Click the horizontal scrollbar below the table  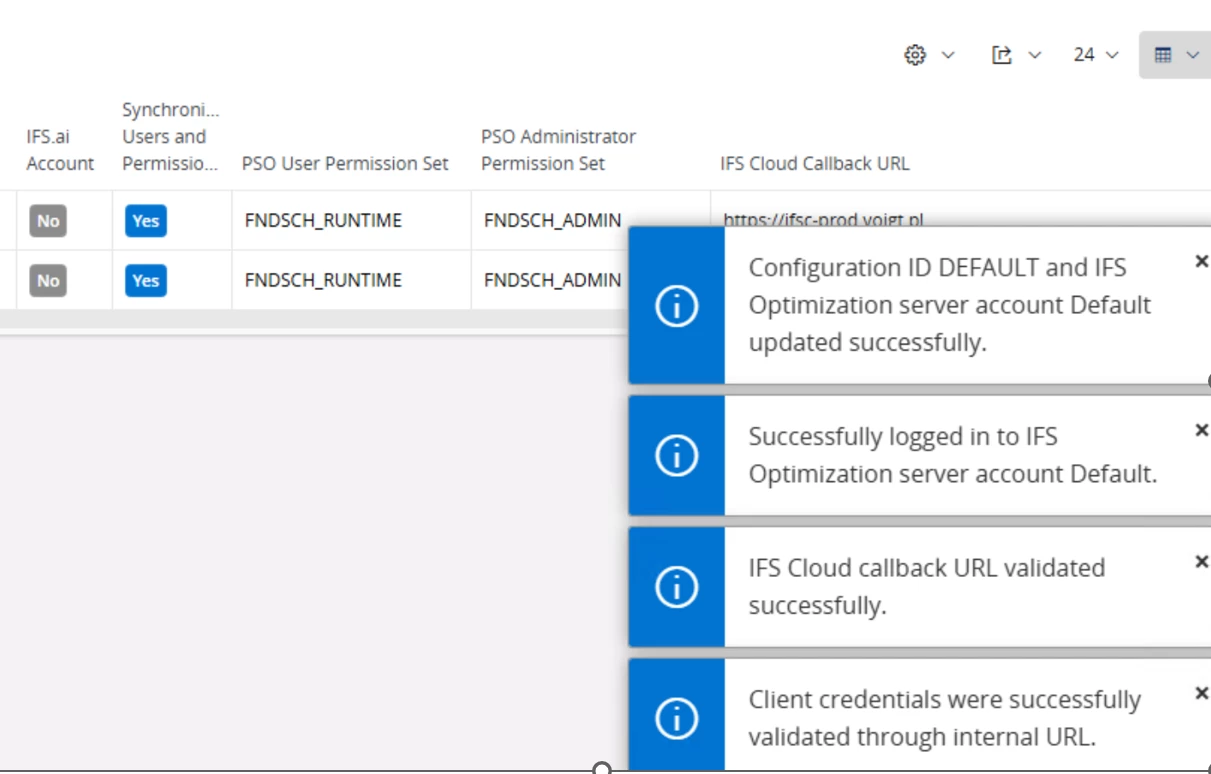coord(314,320)
